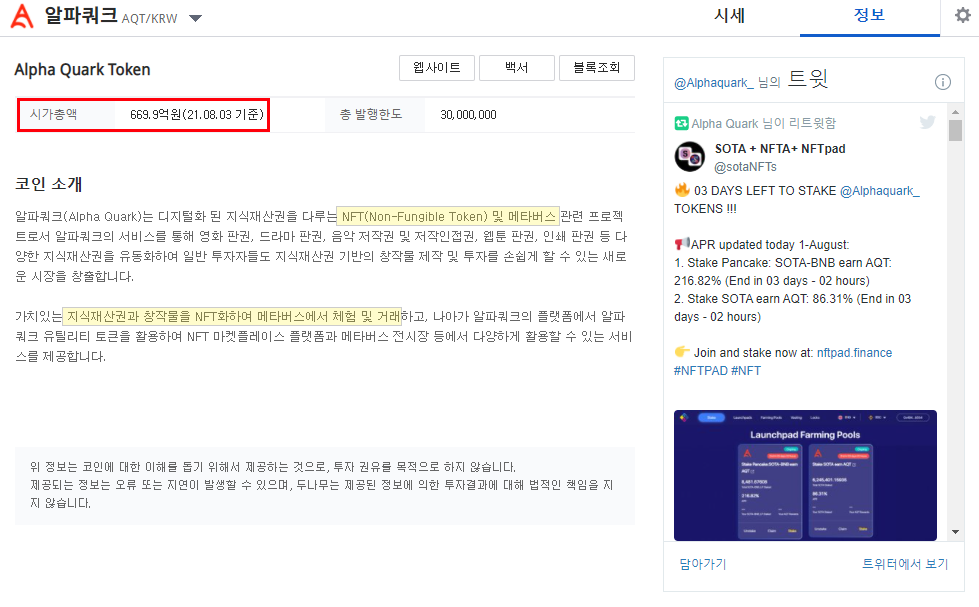Click the 시가총액 value 669.9억원
979x607 pixels.
[197, 115]
